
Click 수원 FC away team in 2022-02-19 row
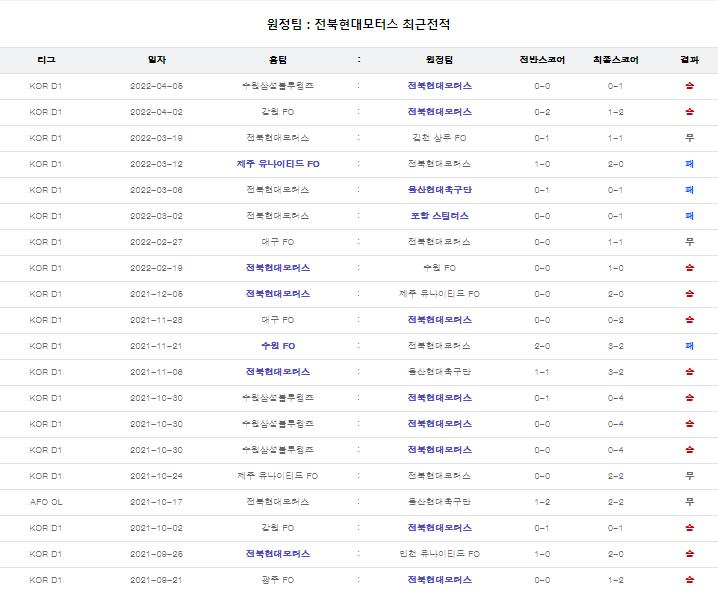pos(439,268)
